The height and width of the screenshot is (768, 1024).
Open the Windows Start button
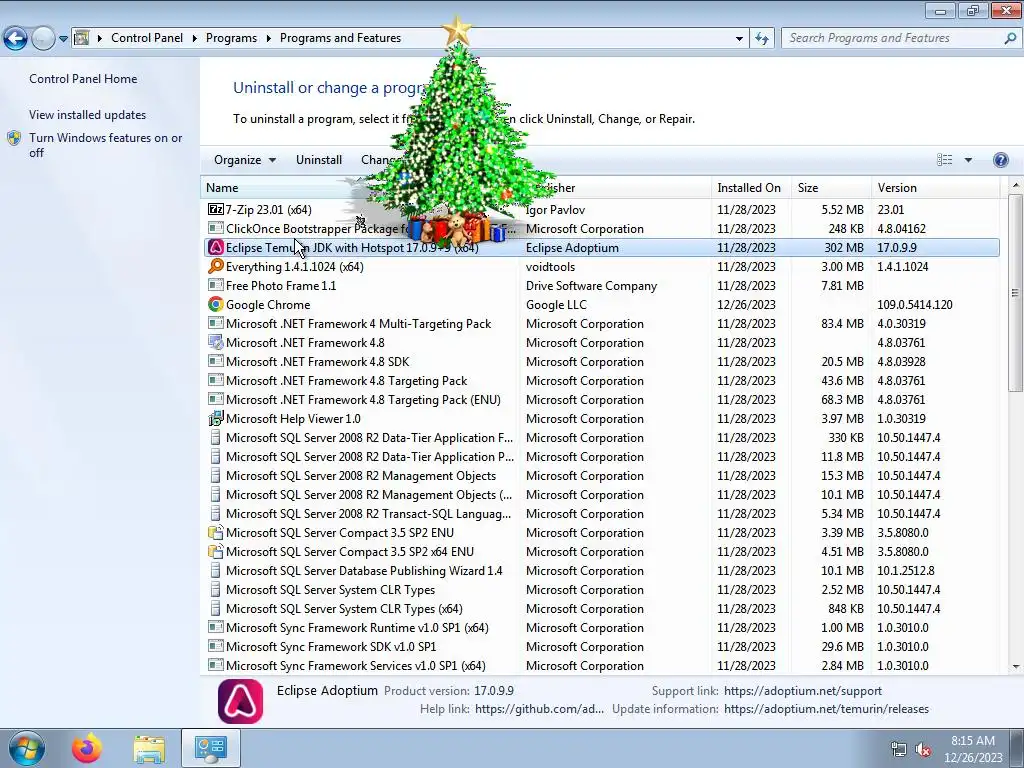pos(27,748)
